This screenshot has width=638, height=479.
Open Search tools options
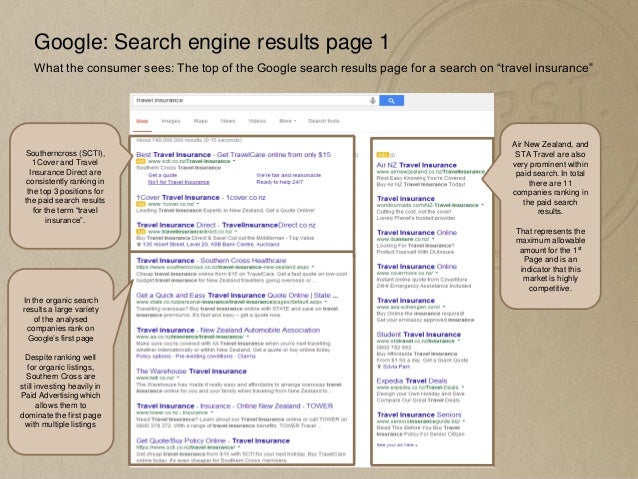[323, 121]
